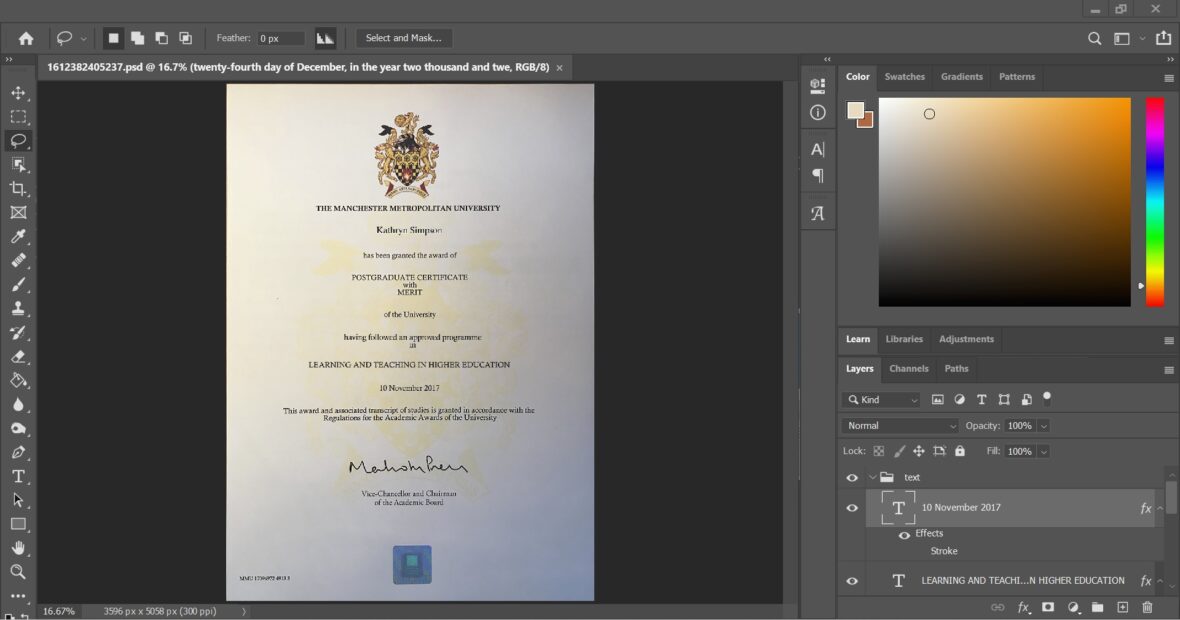Select the Horizontal Type tool
This screenshot has width=1180, height=620.
tap(18, 476)
